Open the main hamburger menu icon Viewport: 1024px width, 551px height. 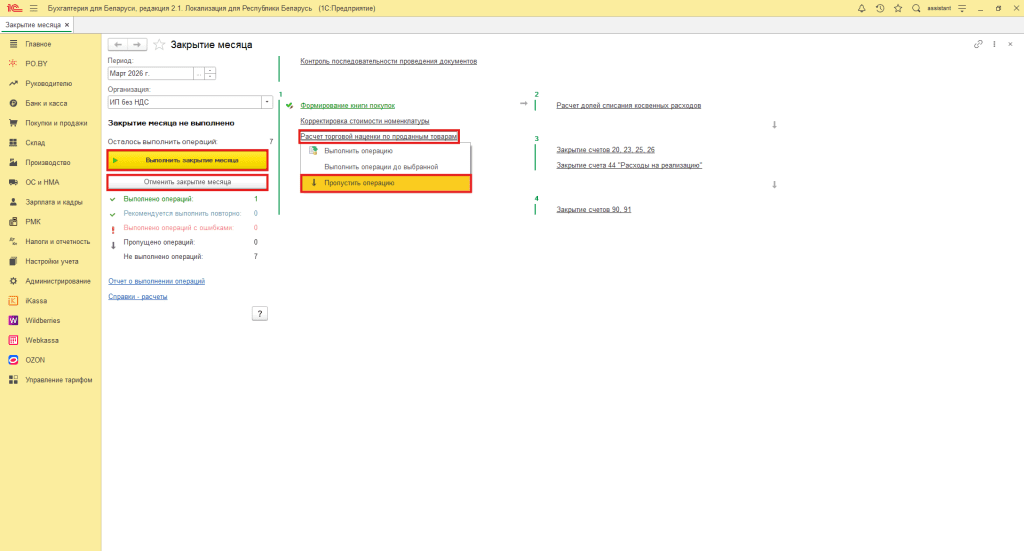click(x=33, y=8)
